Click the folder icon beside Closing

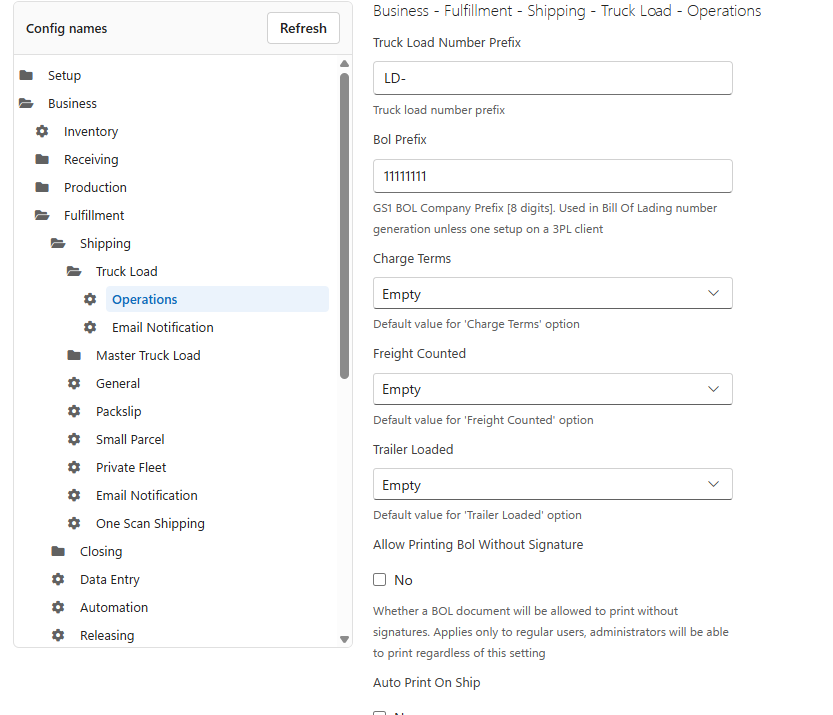[x=58, y=551]
